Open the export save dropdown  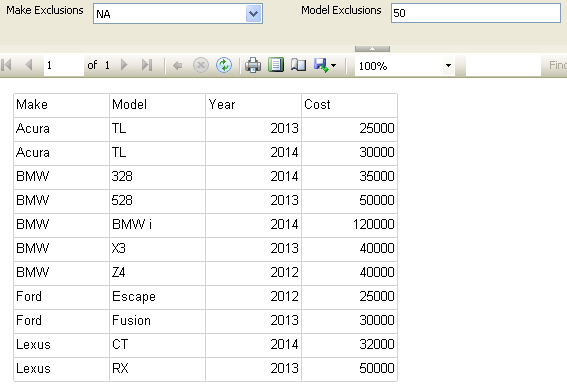[x=325, y=65]
